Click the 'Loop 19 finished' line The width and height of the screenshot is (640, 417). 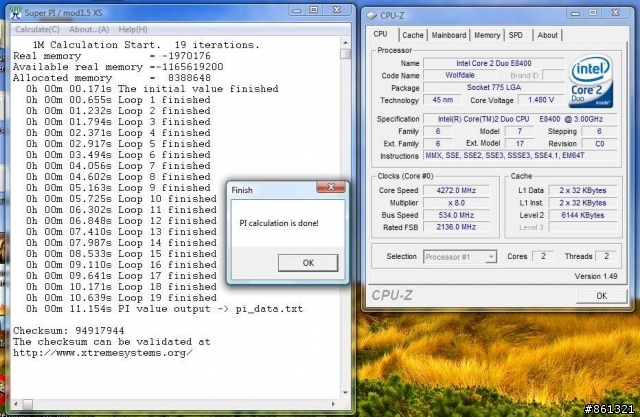(x=121, y=298)
